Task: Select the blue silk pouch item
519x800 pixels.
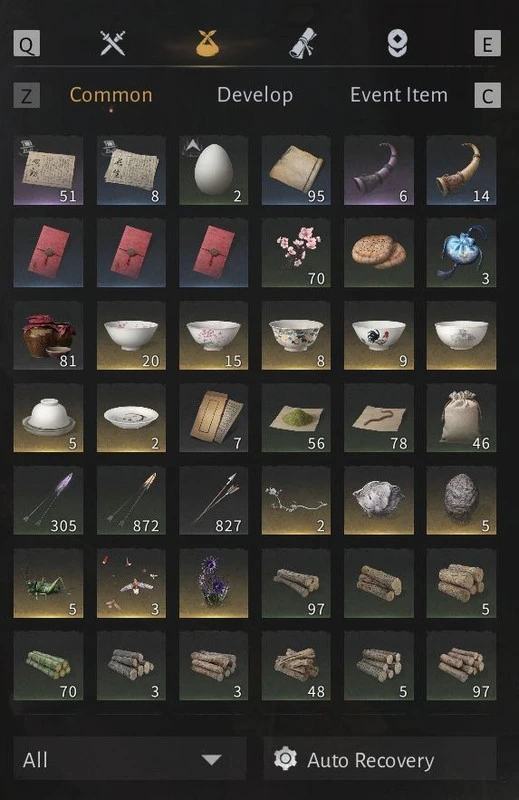Action: click(x=461, y=253)
